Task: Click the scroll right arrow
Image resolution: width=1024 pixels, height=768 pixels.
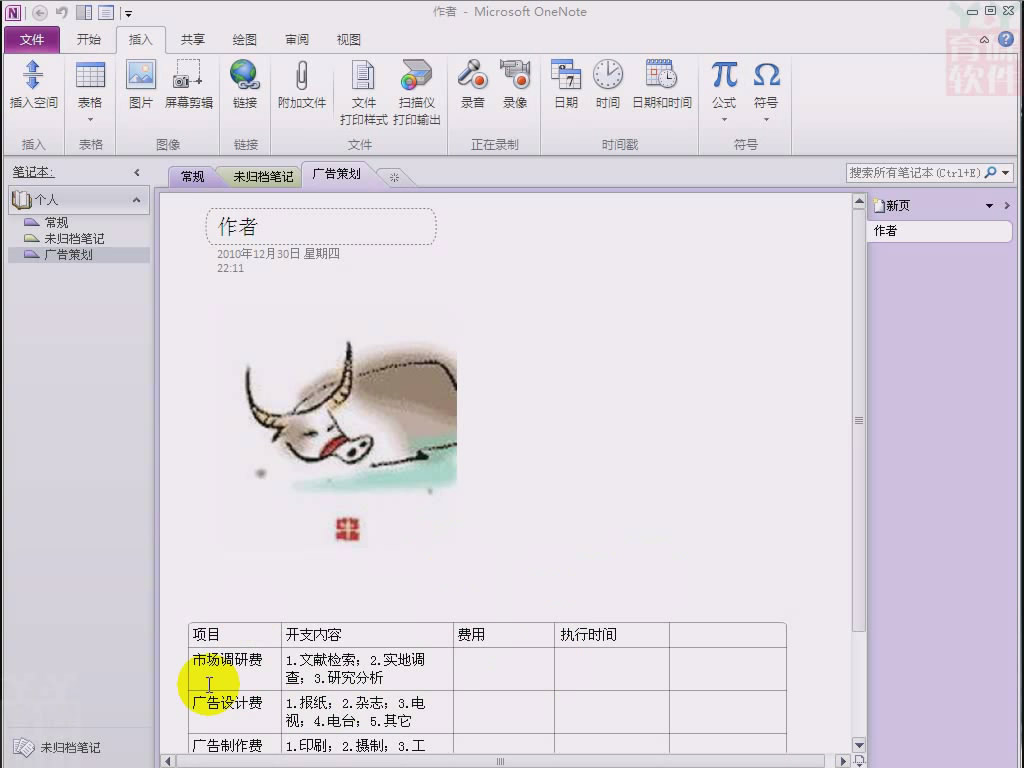Action: (842, 761)
